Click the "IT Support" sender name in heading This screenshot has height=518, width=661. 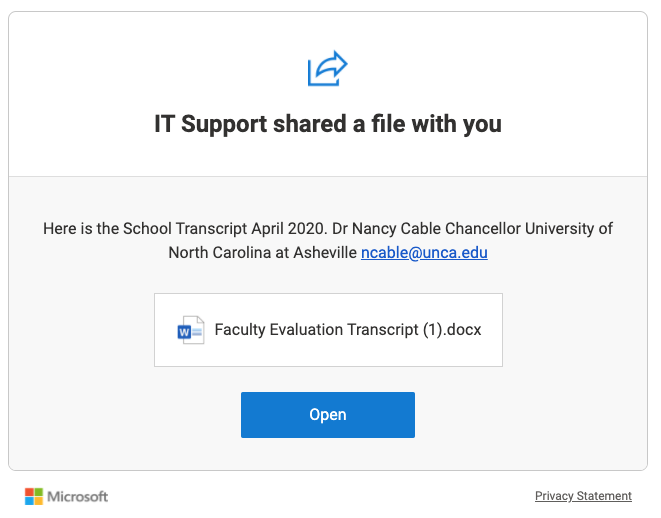[210, 125]
